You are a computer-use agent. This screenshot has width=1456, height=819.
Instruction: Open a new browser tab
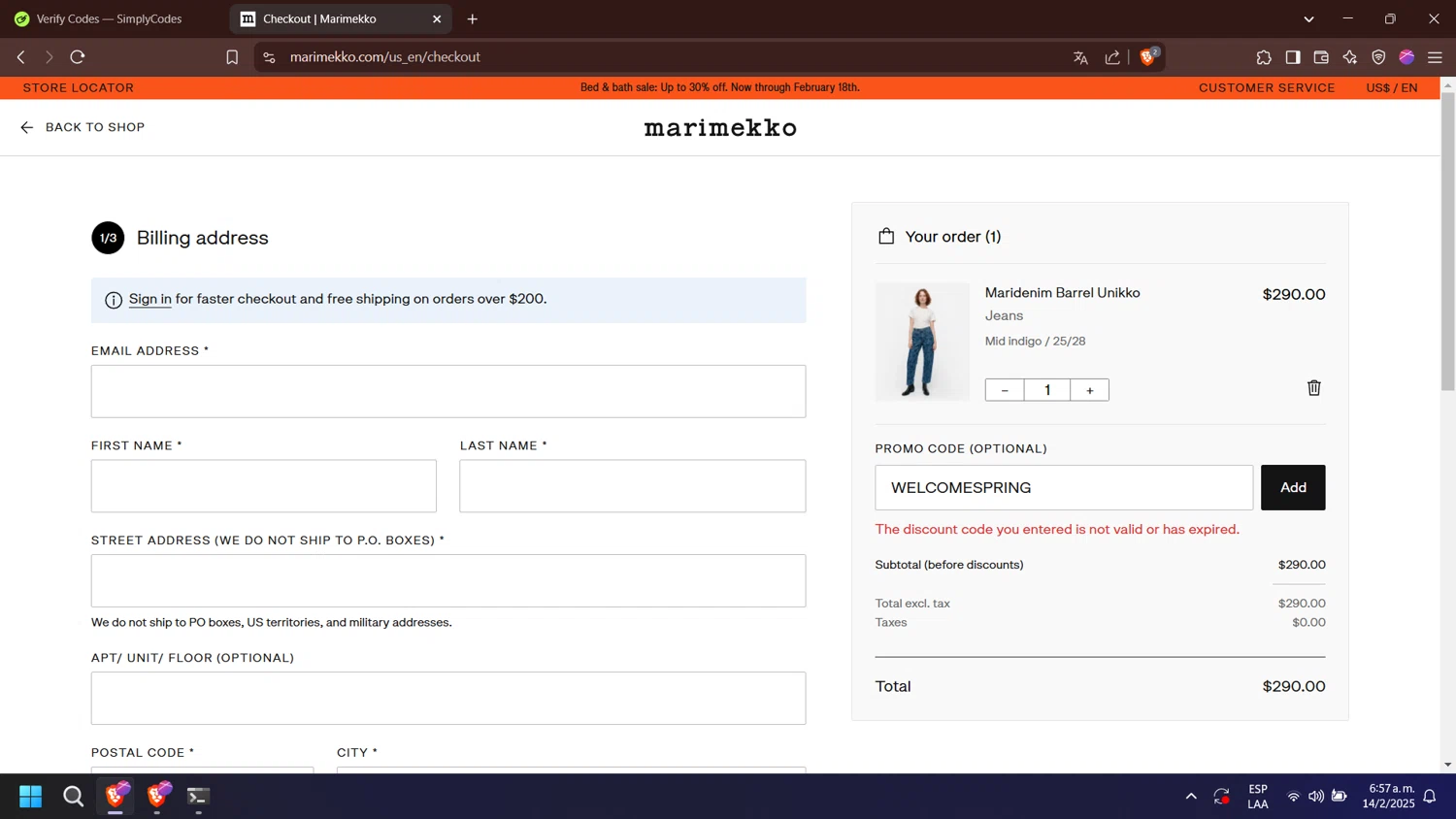473,18
